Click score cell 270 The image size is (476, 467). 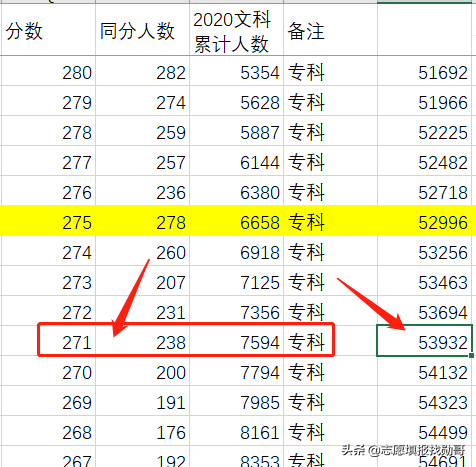pos(48,370)
